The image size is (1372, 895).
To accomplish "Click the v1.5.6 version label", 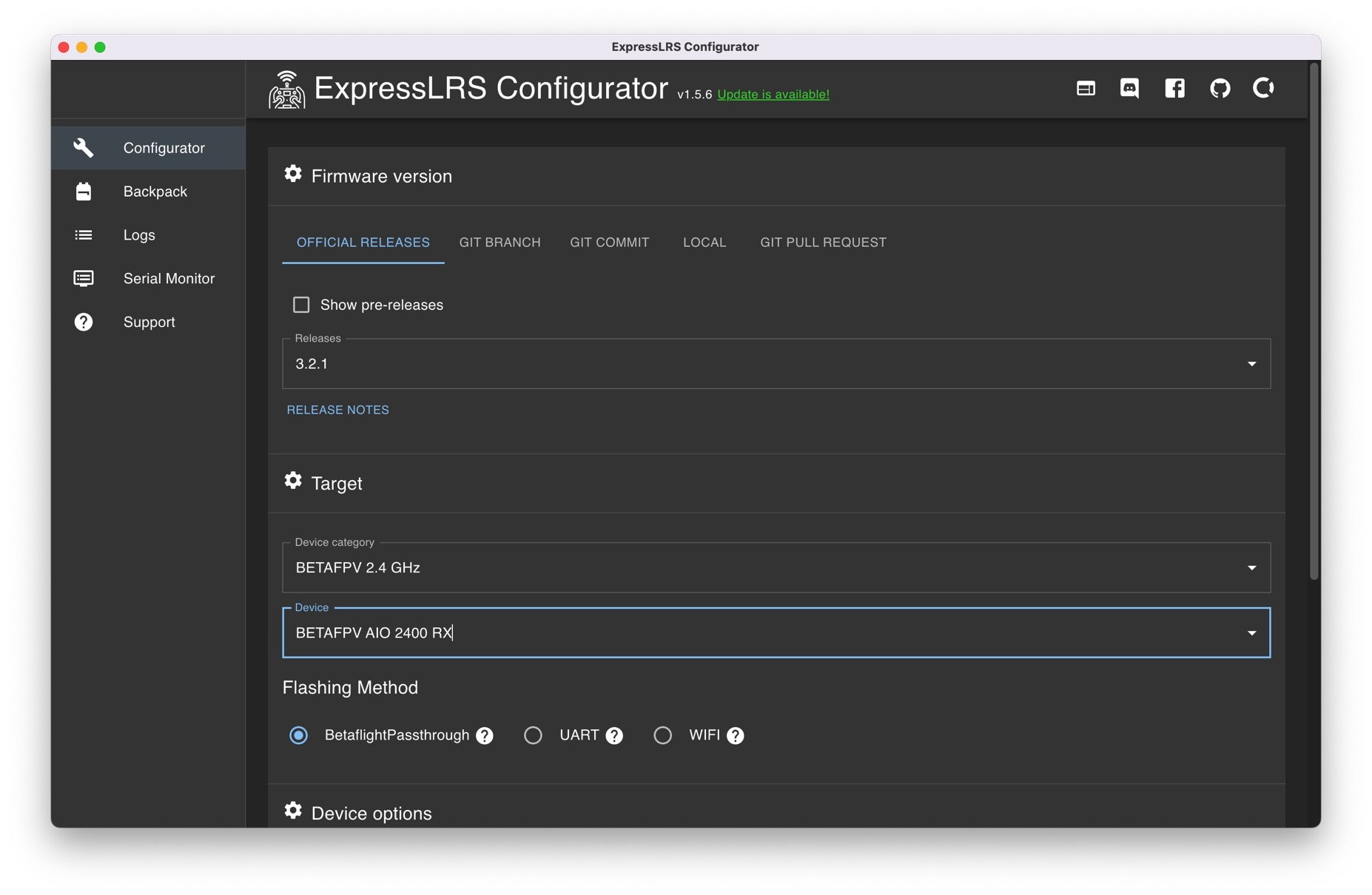I will 694,95.
